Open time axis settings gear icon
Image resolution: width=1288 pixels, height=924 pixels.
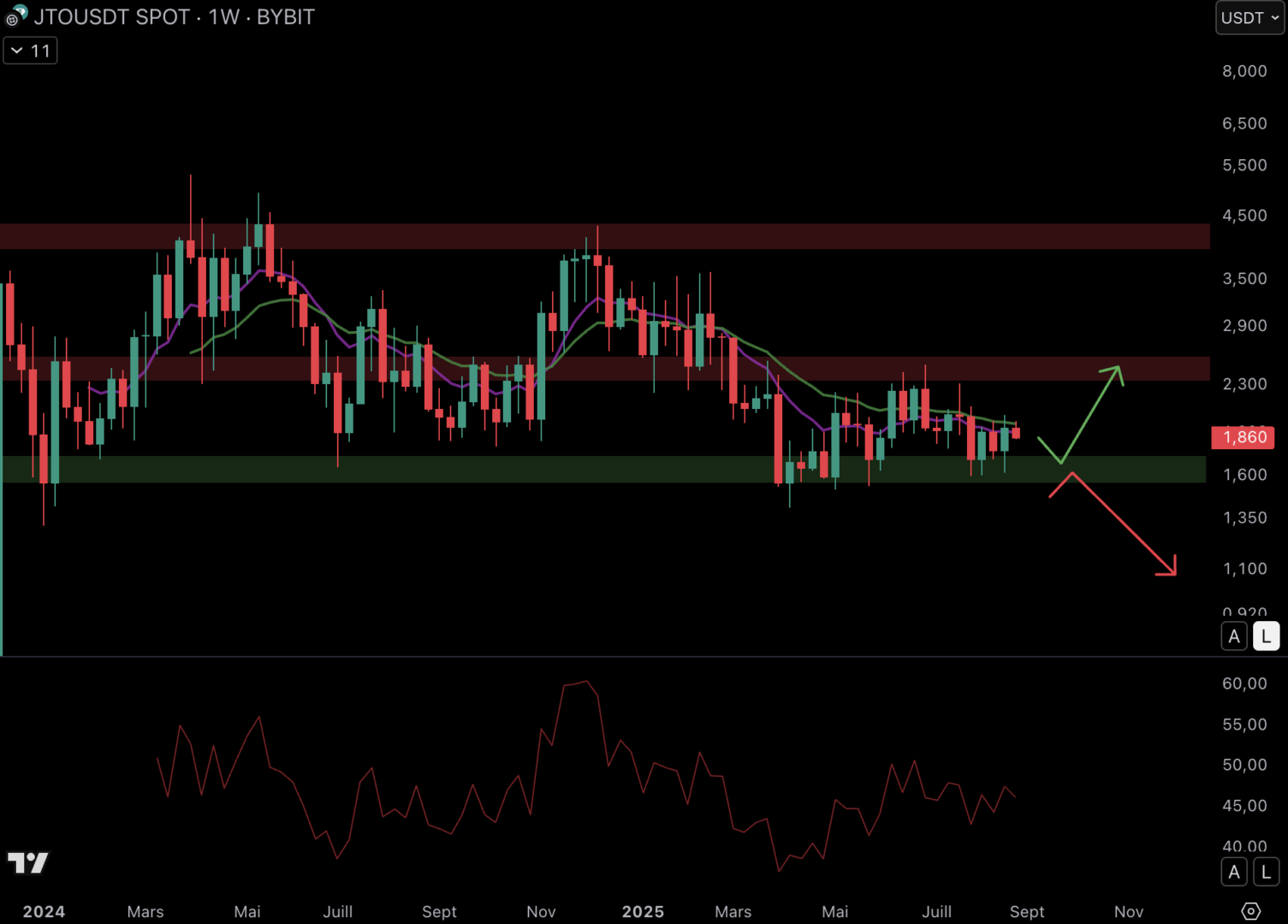pos(1251,911)
